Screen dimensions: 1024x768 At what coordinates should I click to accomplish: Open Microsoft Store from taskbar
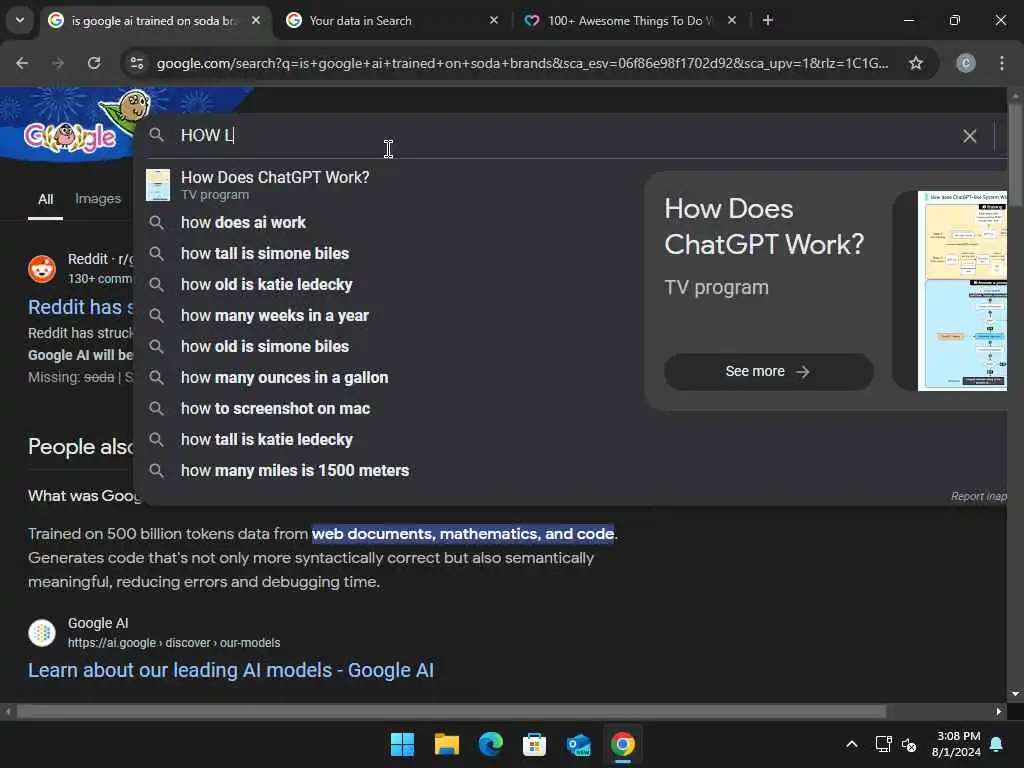534,744
